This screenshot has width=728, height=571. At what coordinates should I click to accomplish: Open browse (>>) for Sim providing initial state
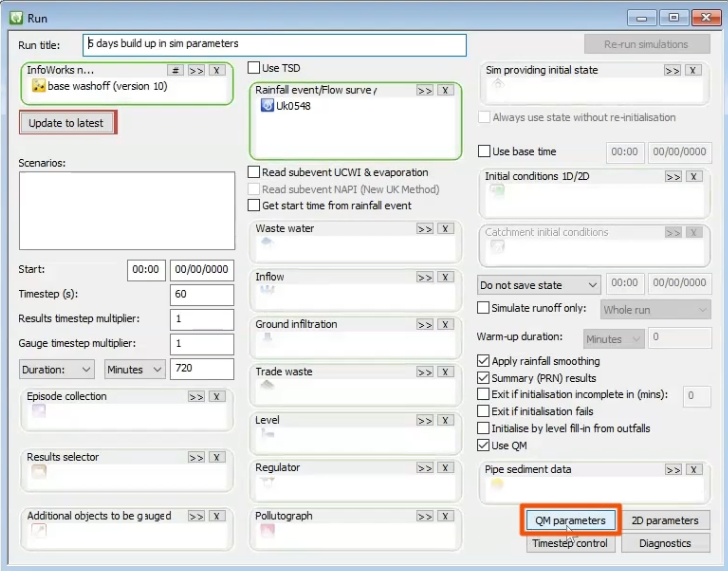coord(672,71)
